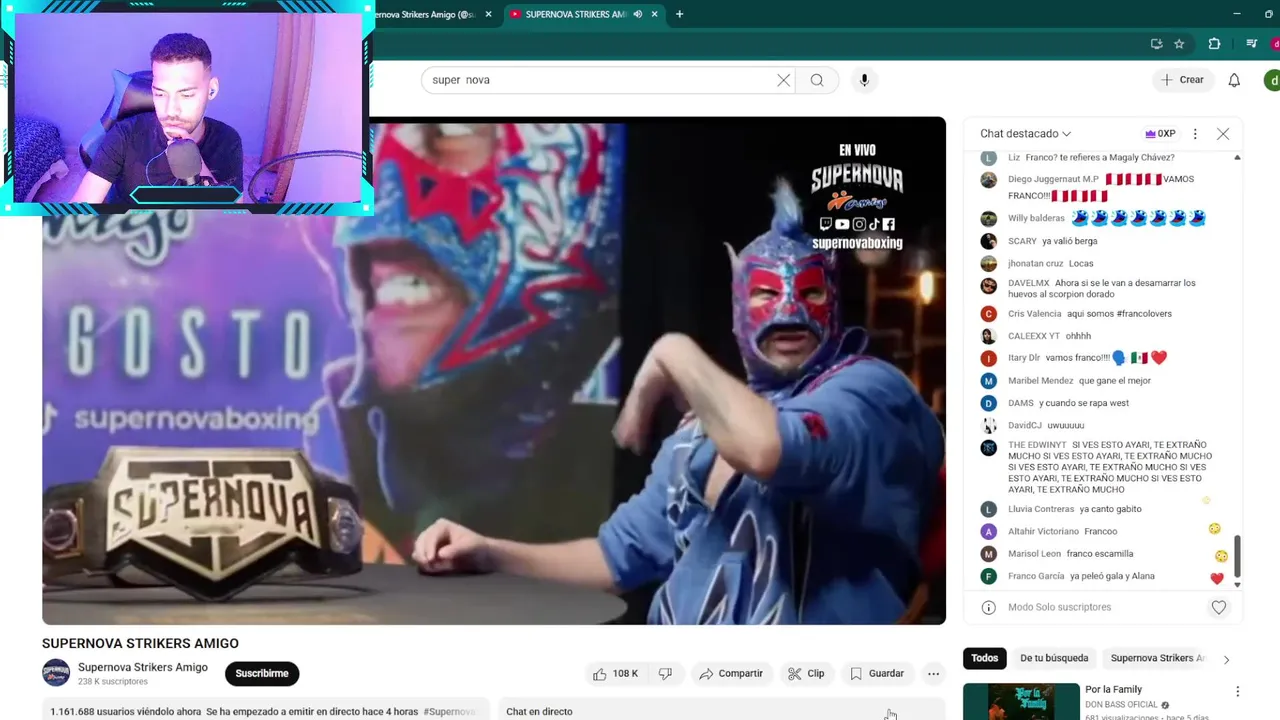Click the Chat en directo box
The image size is (1280, 720).
(x=720, y=710)
